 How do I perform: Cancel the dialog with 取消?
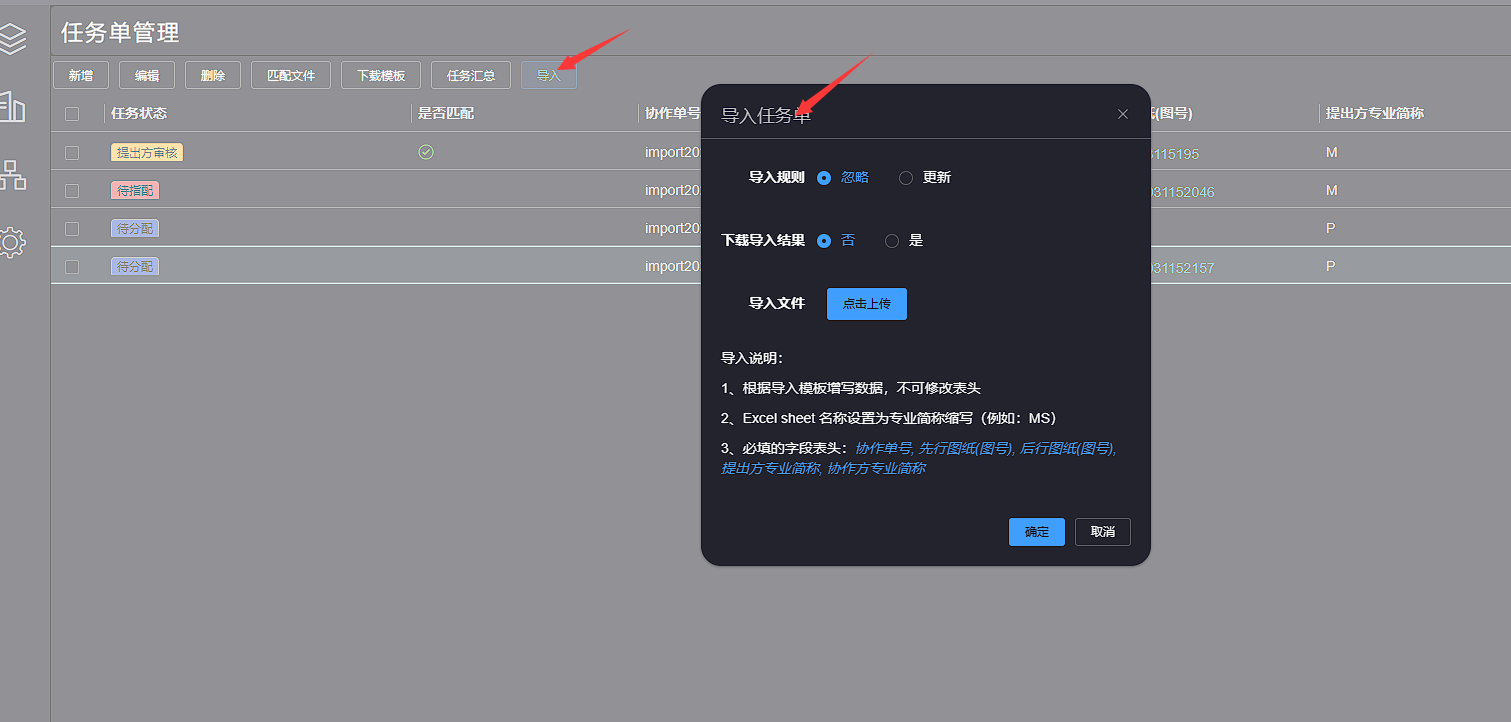[x=1103, y=532]
